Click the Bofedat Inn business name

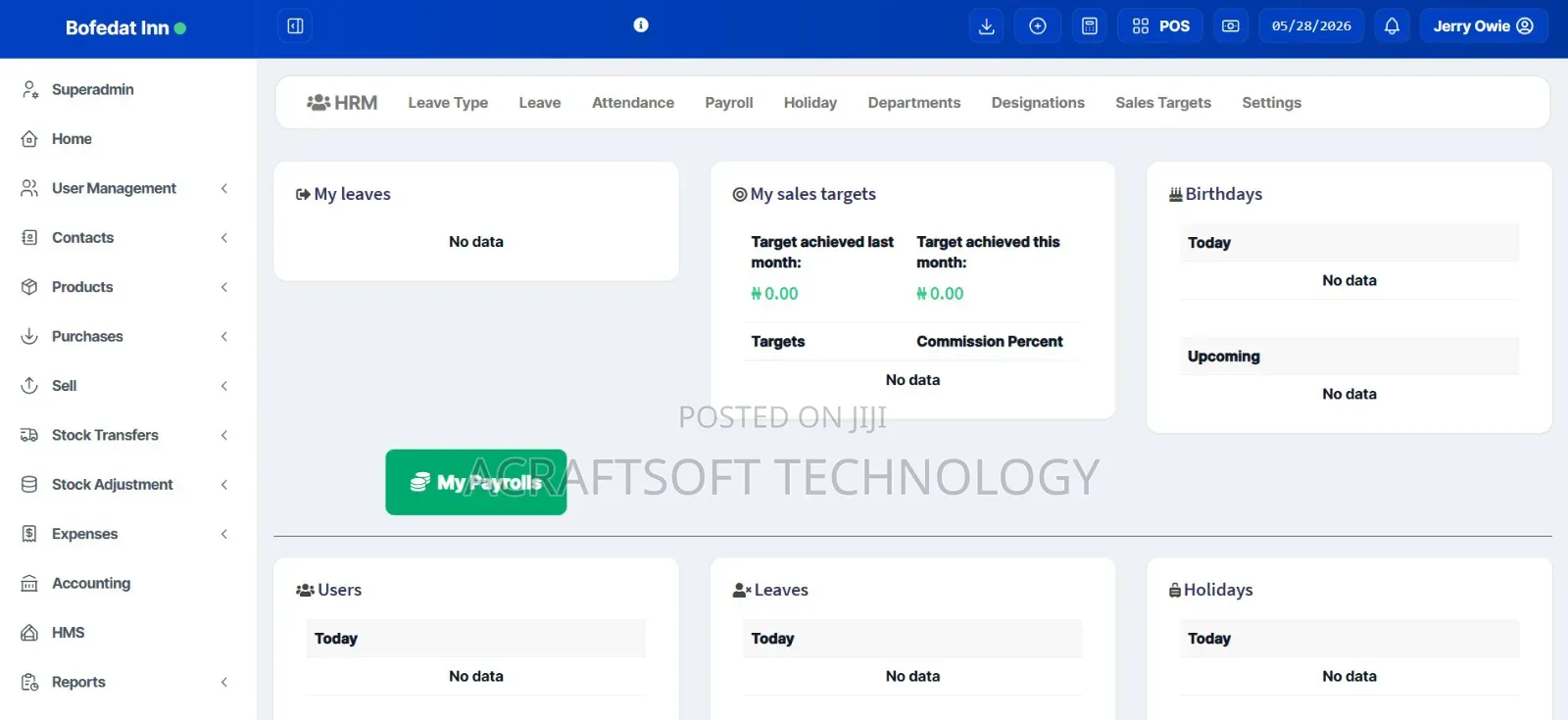point(117,28)
